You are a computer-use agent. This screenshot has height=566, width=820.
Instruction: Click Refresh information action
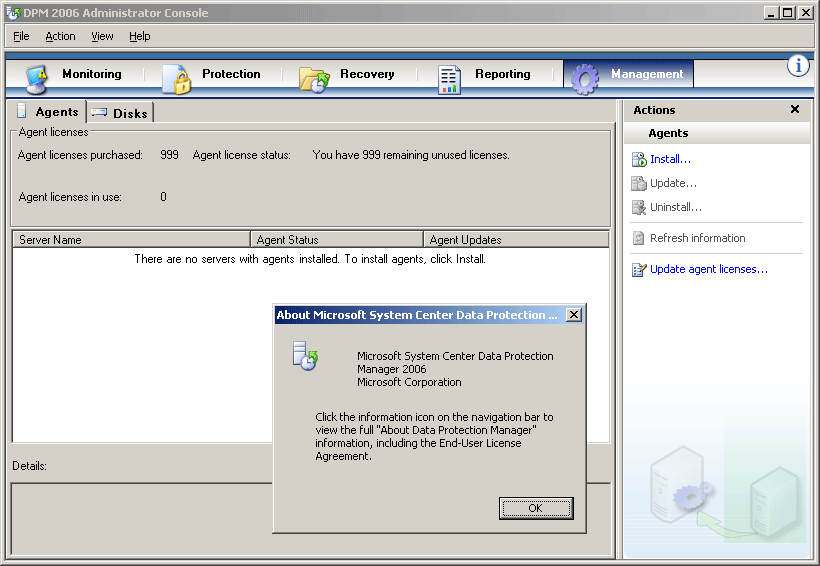(698, 238)
